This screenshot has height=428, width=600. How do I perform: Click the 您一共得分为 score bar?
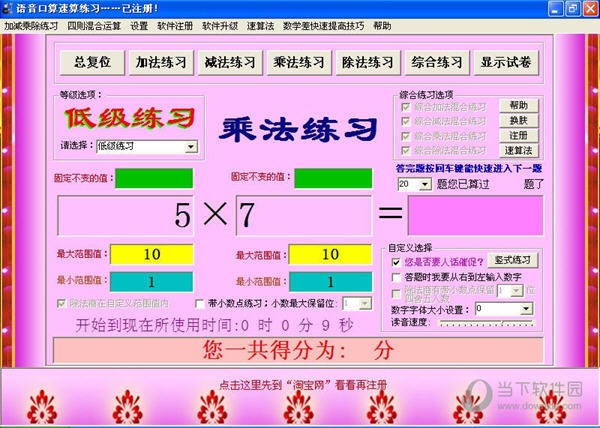pyautogui.click(x=298, y=350)
